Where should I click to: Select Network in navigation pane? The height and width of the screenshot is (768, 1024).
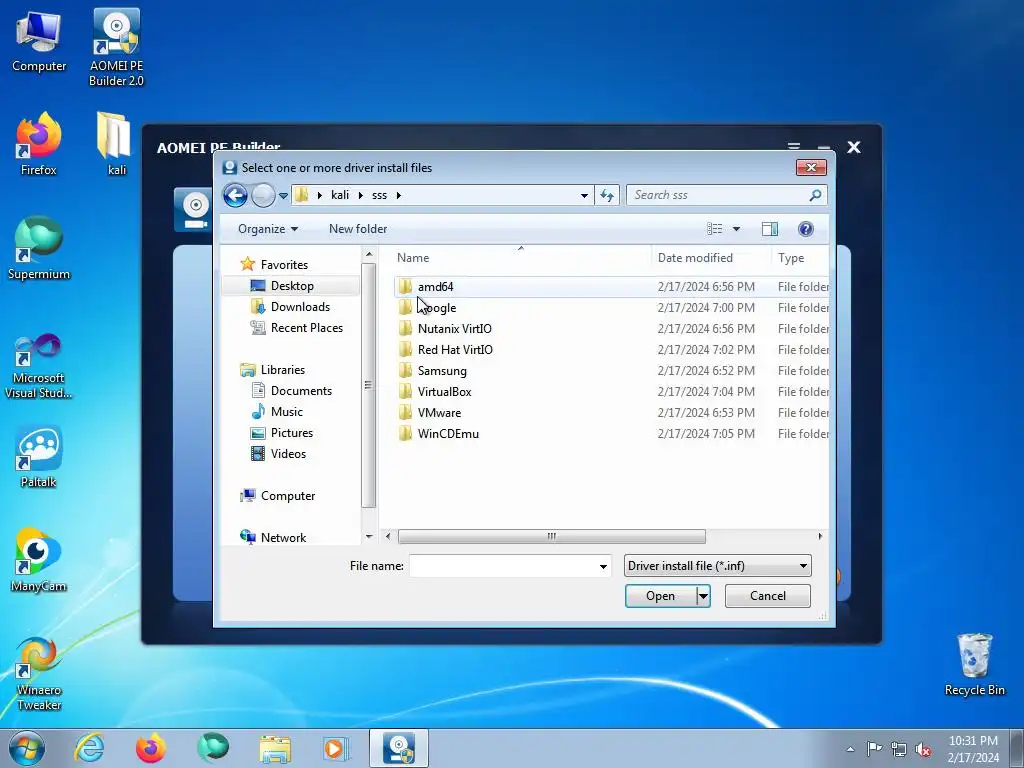[283, 537]
